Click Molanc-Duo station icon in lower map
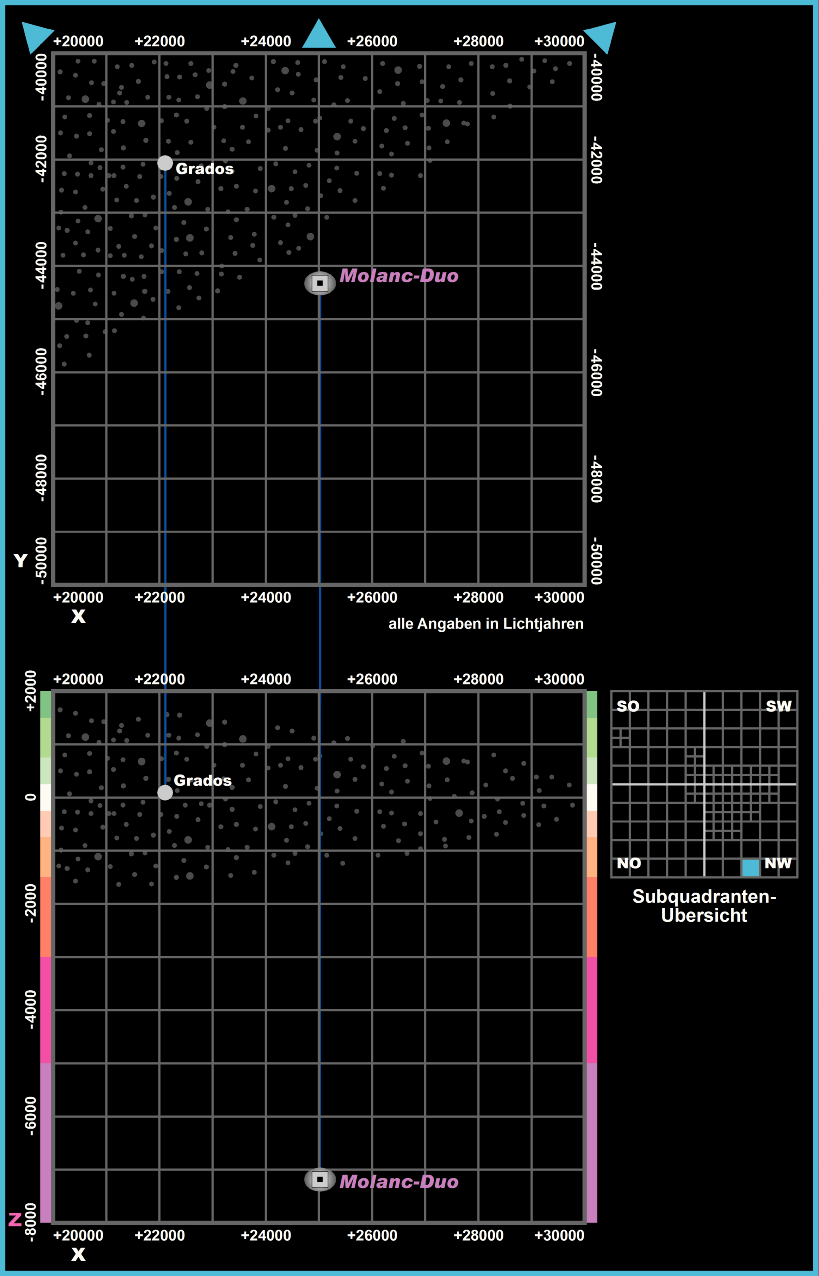The width and height of the screenshot is (819, 1276). click(x=320, y=1180)
